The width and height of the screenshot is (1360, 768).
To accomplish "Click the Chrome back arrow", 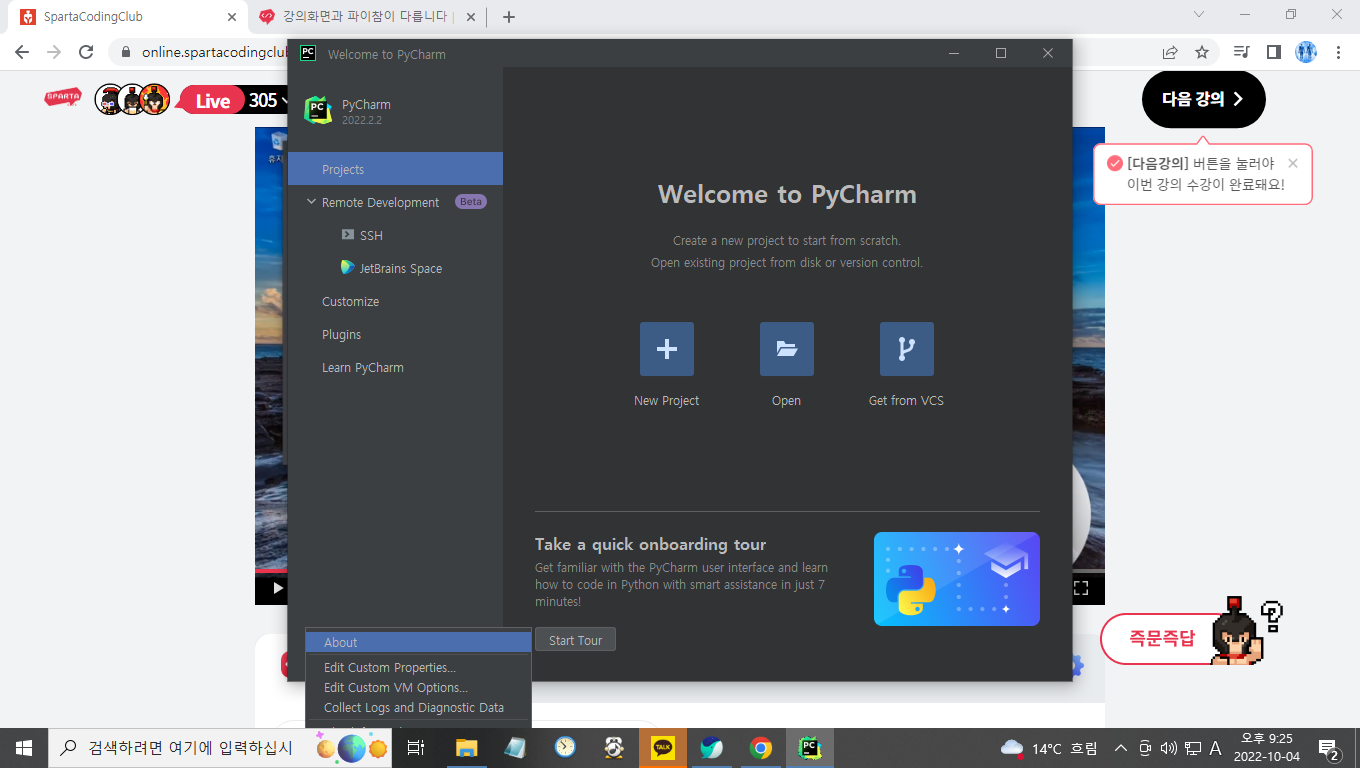I will 22,52.
